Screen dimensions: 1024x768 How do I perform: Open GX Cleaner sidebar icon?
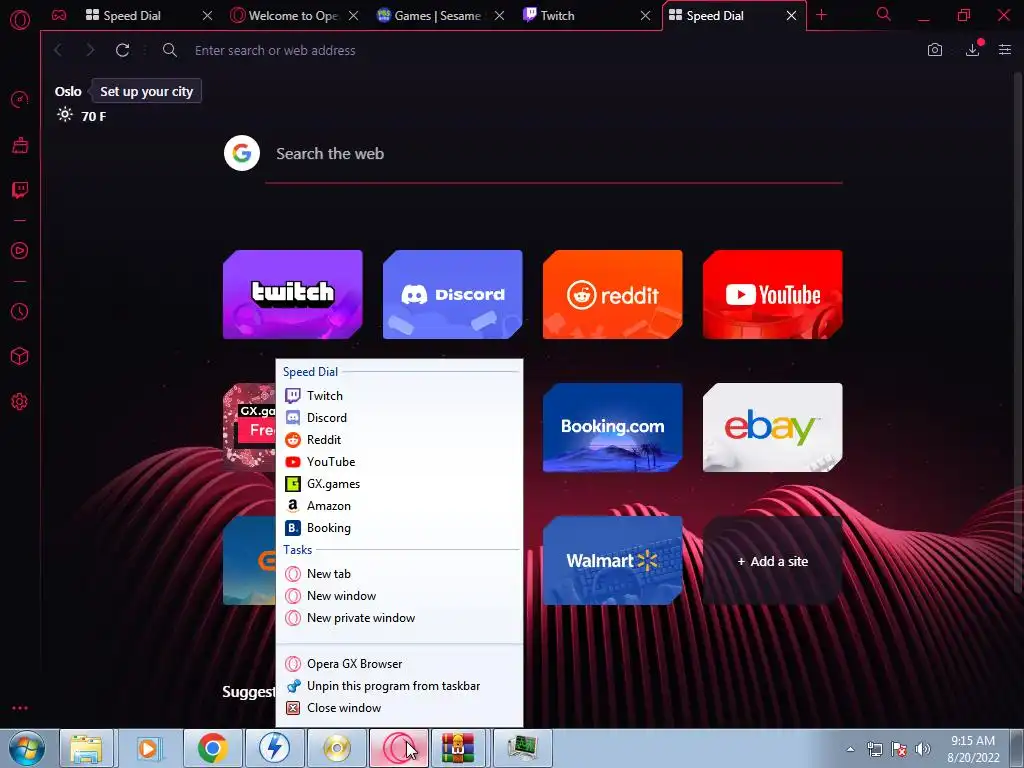[20, 145]
